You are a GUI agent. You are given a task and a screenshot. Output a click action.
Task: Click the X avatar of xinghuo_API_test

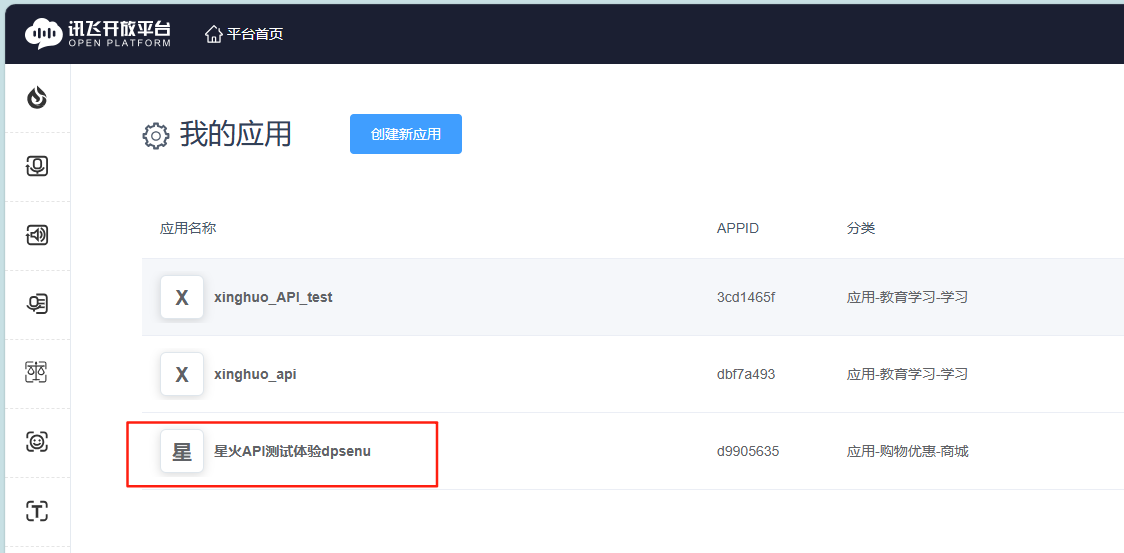(x=182, y=297)
